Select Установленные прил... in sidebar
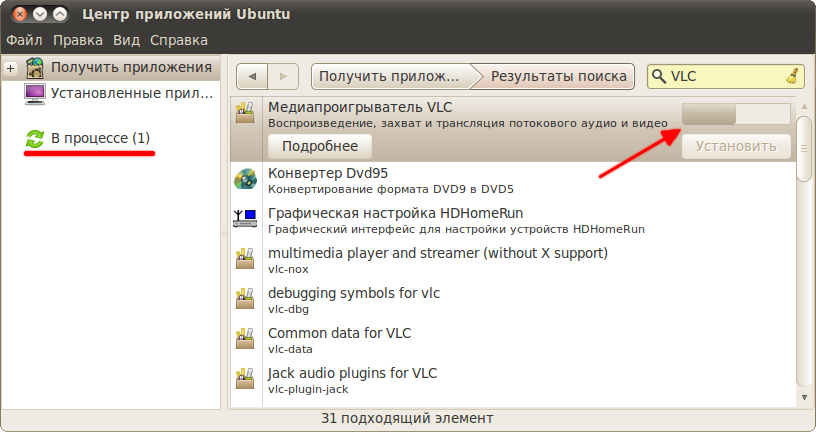The height and width of the screenshot is (432, 816). coord(132,93)
